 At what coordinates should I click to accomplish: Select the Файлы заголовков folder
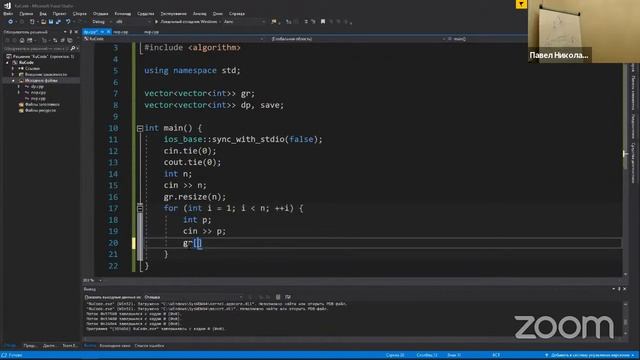coord(42,104)
